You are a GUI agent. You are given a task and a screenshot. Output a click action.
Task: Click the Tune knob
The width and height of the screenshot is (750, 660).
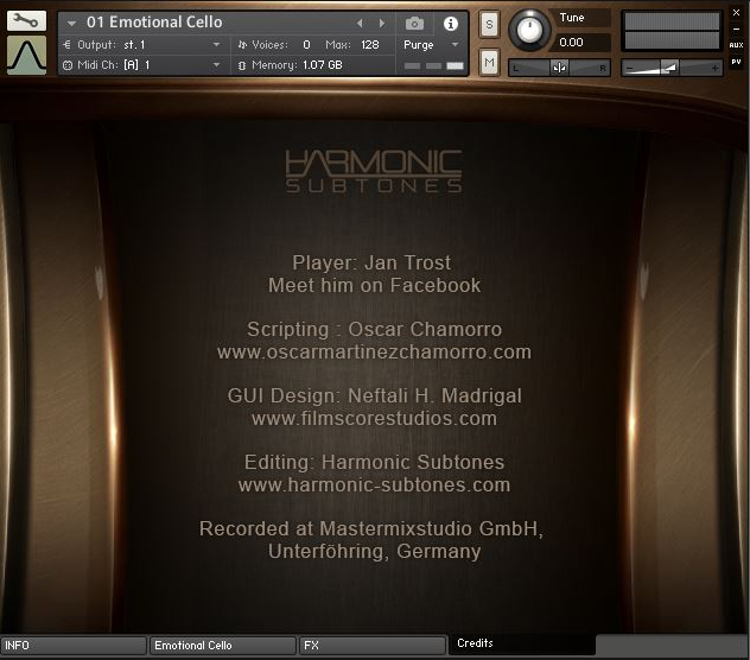(x=529, y=30)
